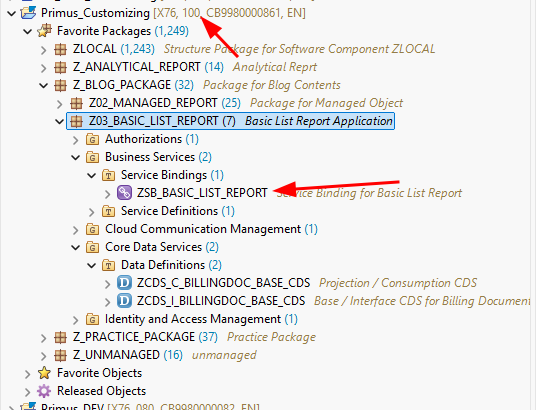This screenshot has height=410, width=557.
Task: Expand the Z_UNMANAGED package
Action: 44,356
